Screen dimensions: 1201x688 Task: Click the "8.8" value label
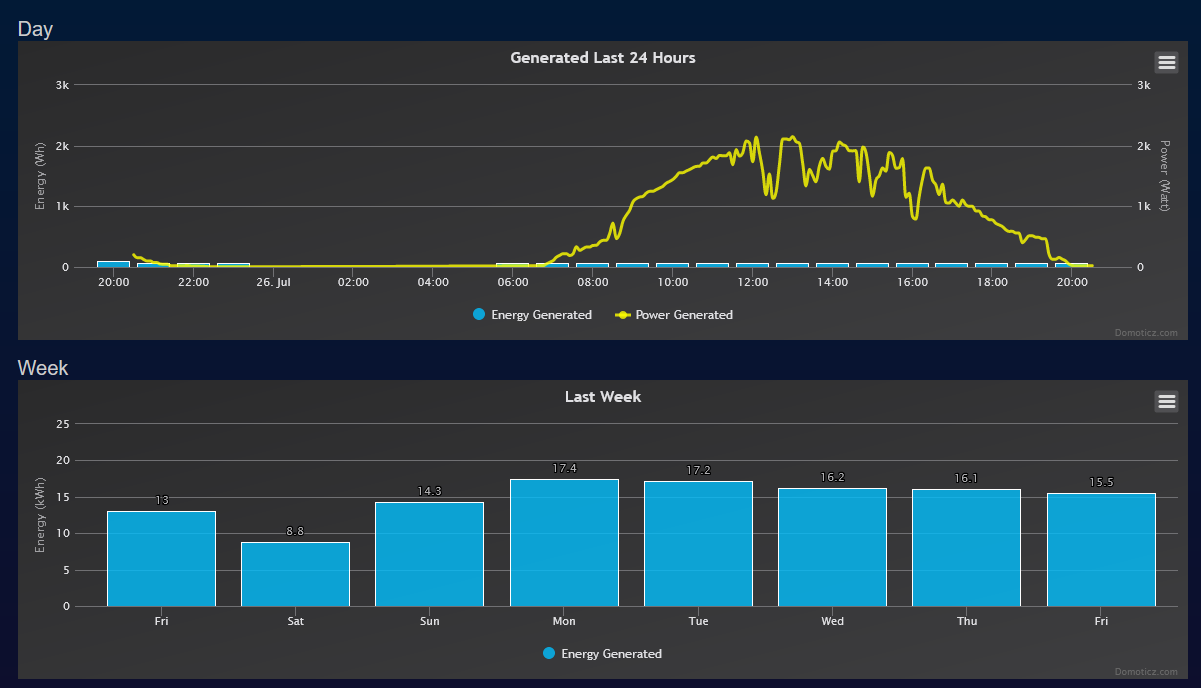click(x=295, y=531)
